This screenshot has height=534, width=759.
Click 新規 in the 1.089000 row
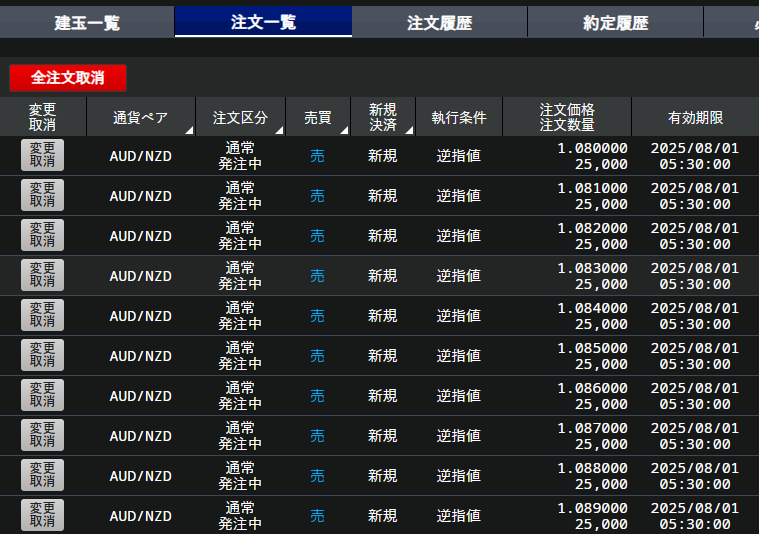click(382, 516)
